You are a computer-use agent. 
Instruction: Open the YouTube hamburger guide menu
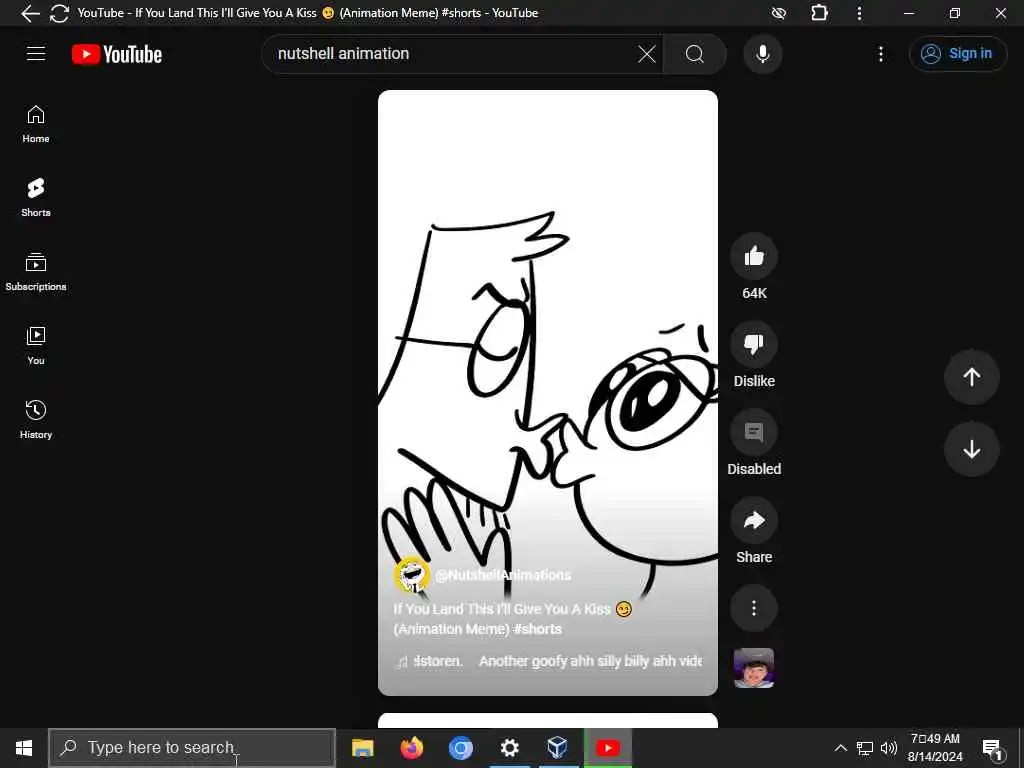click(36, 54)
